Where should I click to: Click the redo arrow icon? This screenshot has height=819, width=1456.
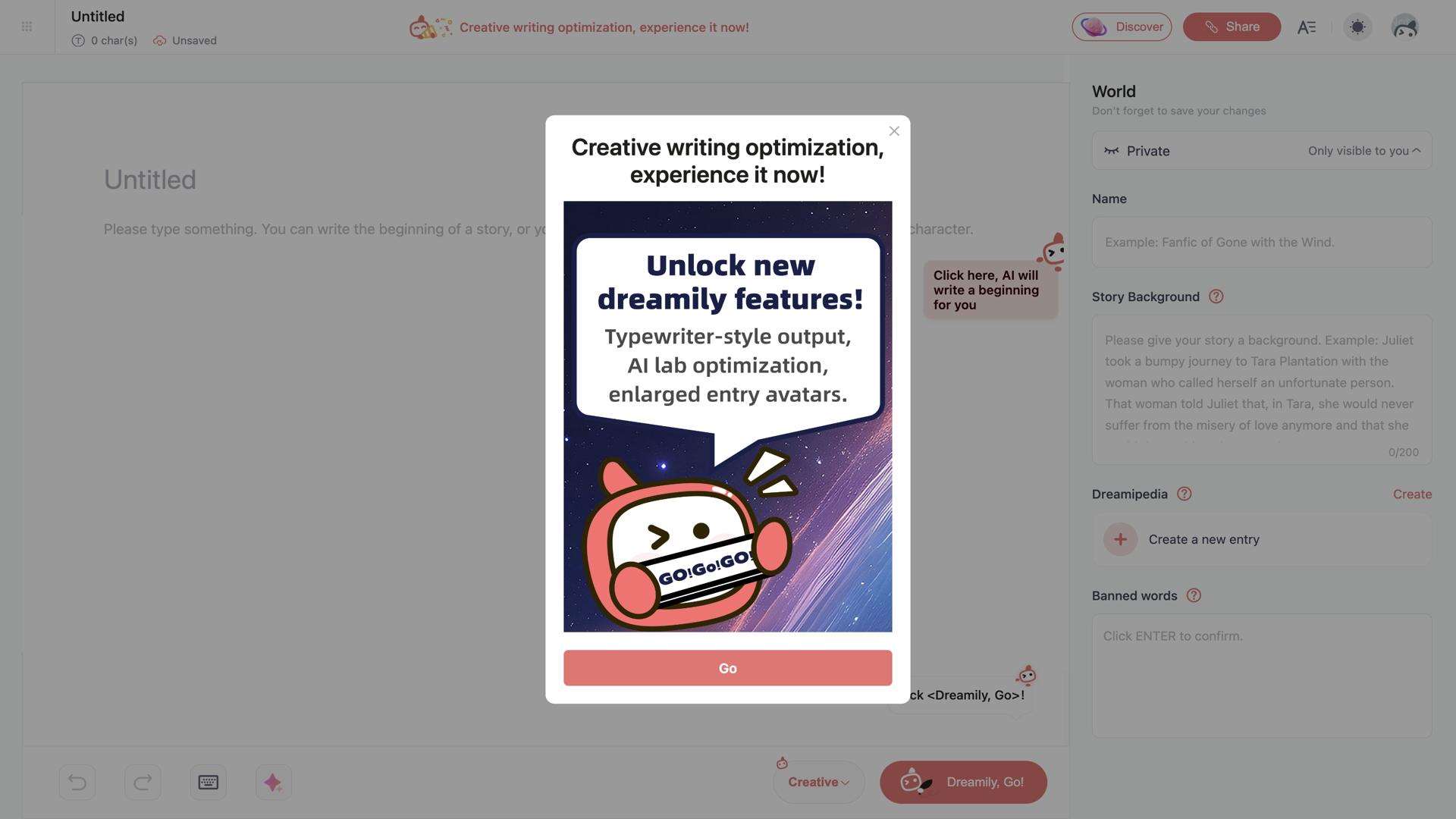(143, 782)
